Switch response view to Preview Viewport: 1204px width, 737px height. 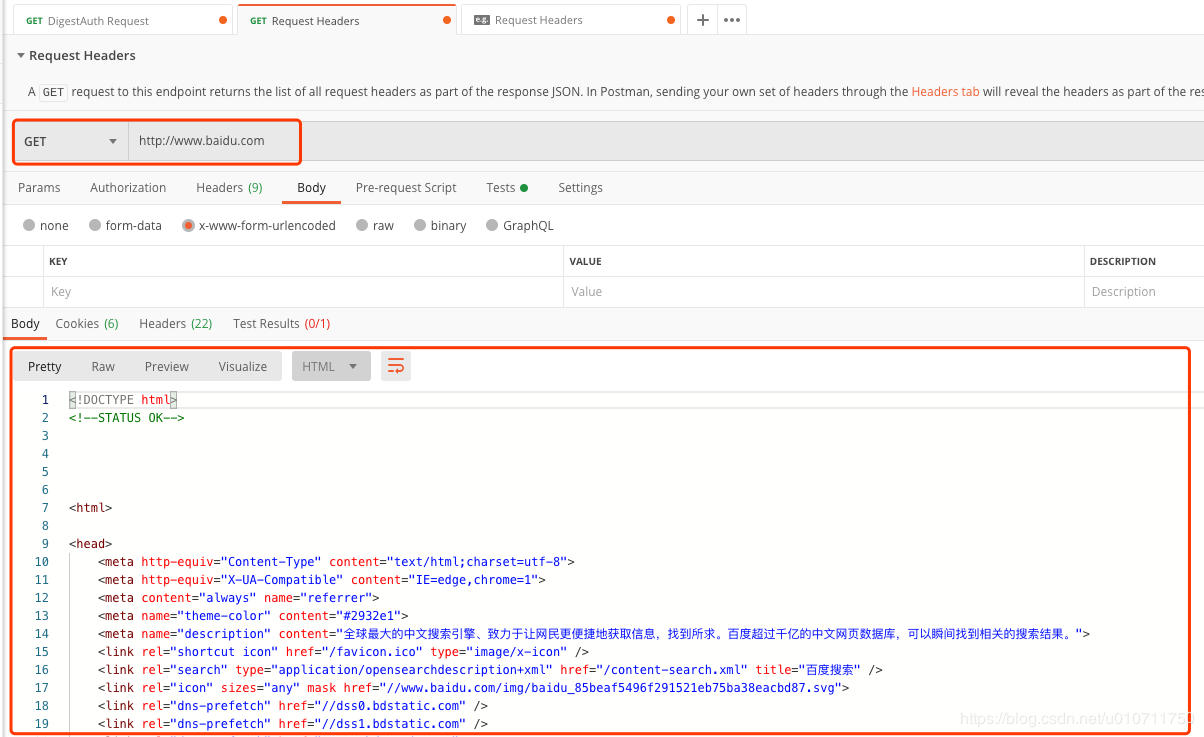click(167, 366)
